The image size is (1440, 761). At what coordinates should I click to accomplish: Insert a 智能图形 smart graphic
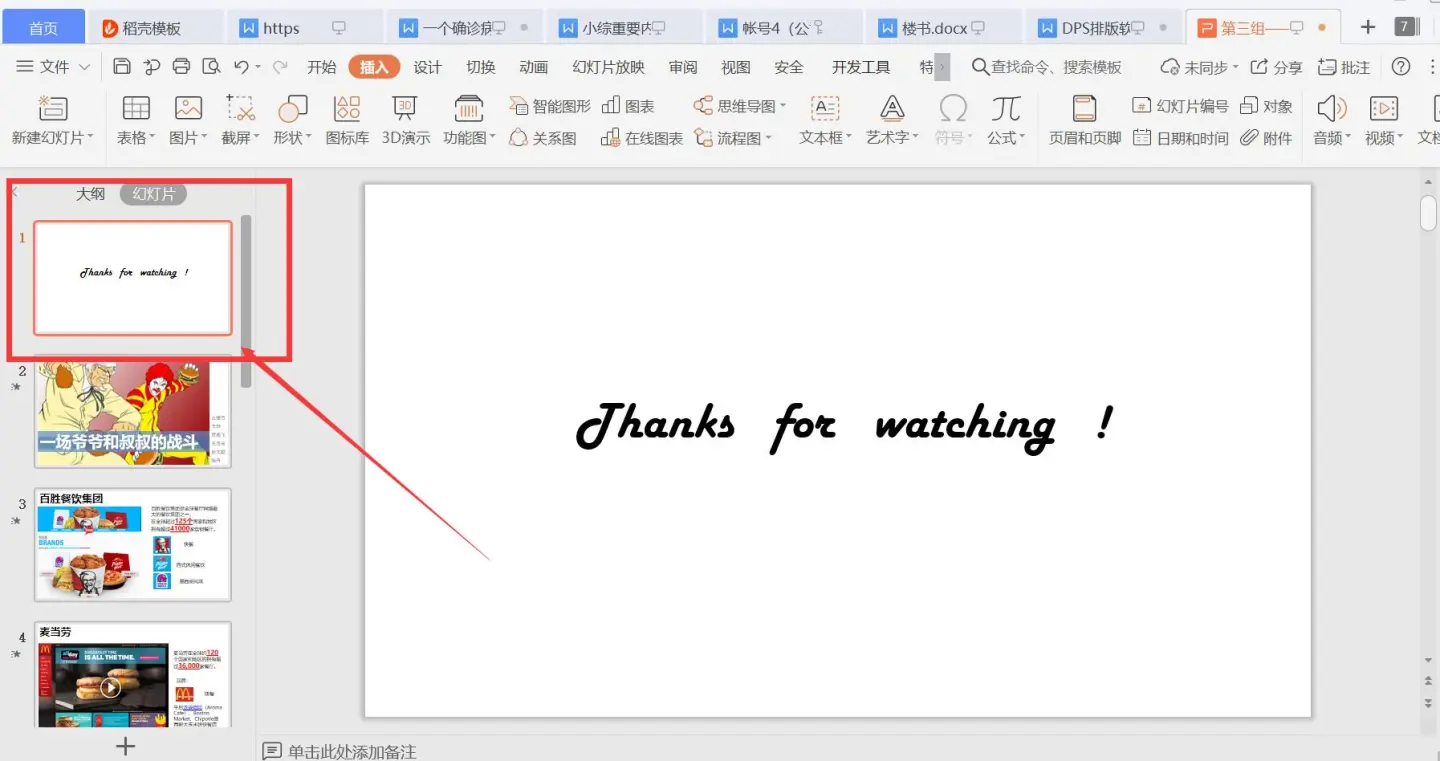coord(550,106)
